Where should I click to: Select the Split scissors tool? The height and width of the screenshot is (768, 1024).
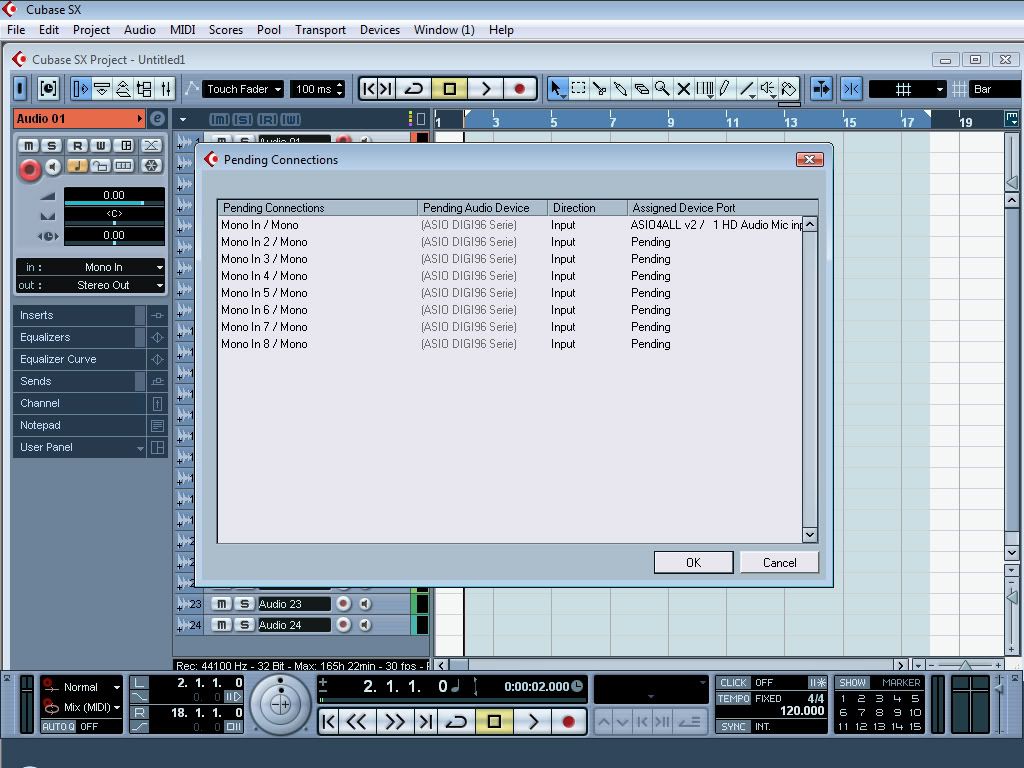point(599,89)
